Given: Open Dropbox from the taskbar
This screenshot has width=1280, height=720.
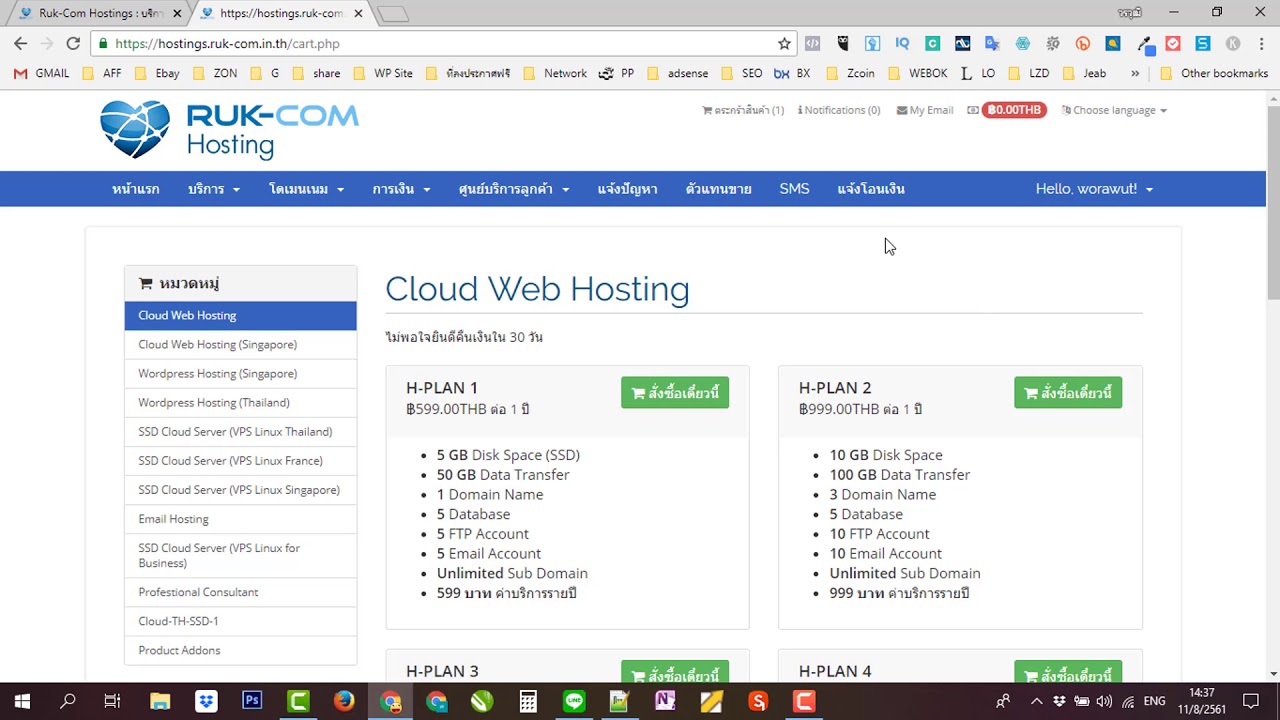Looking at the screenshot, I should [x=206, y=701].
